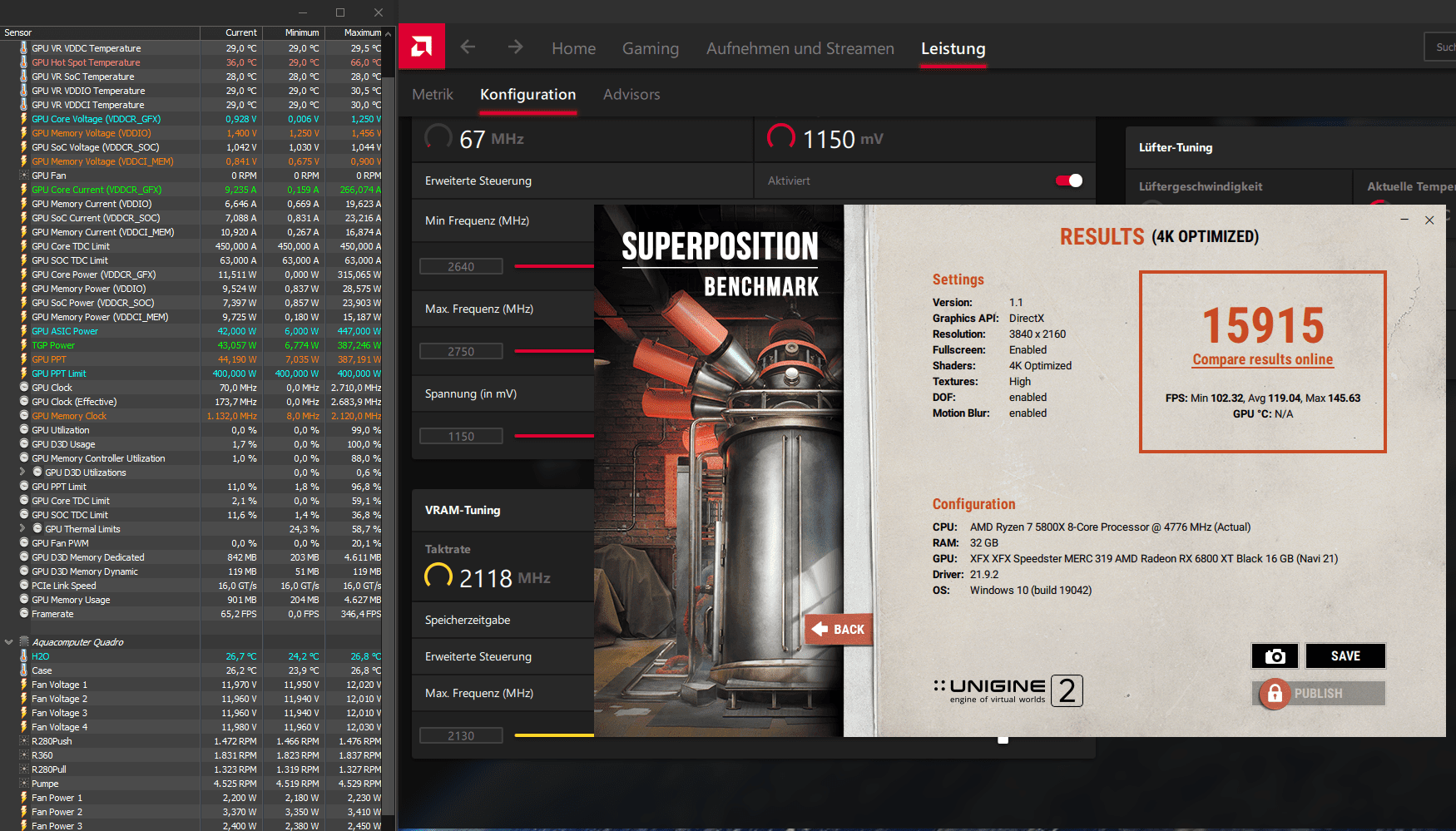The image size is (1456, 831).
Task: Click the R360 fan icon
Action: point(24,755)
